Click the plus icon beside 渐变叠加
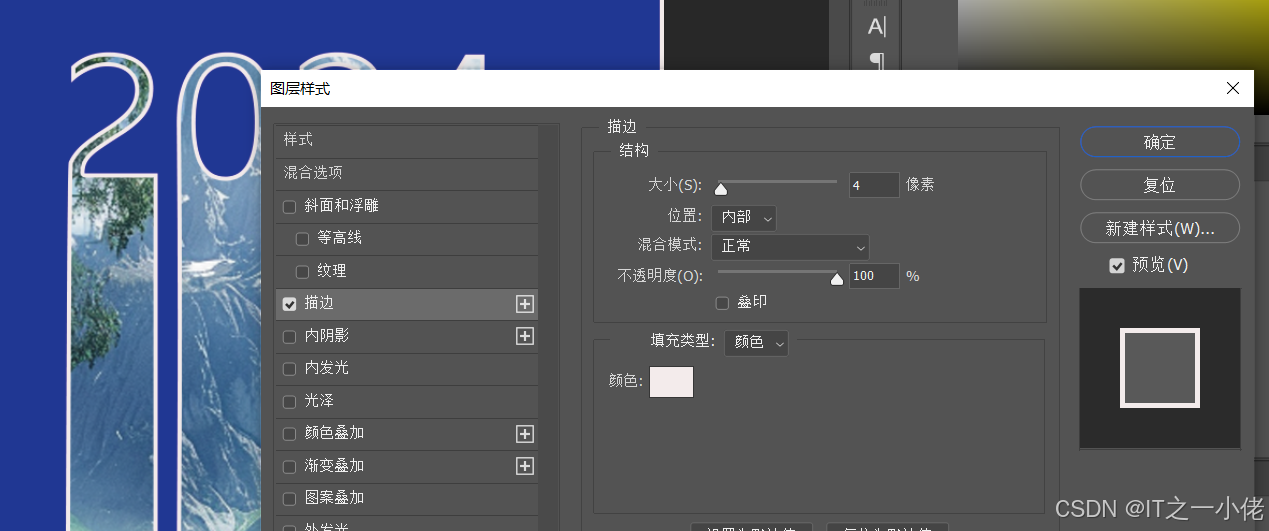 pyautogui.click(x=525, y=466)
